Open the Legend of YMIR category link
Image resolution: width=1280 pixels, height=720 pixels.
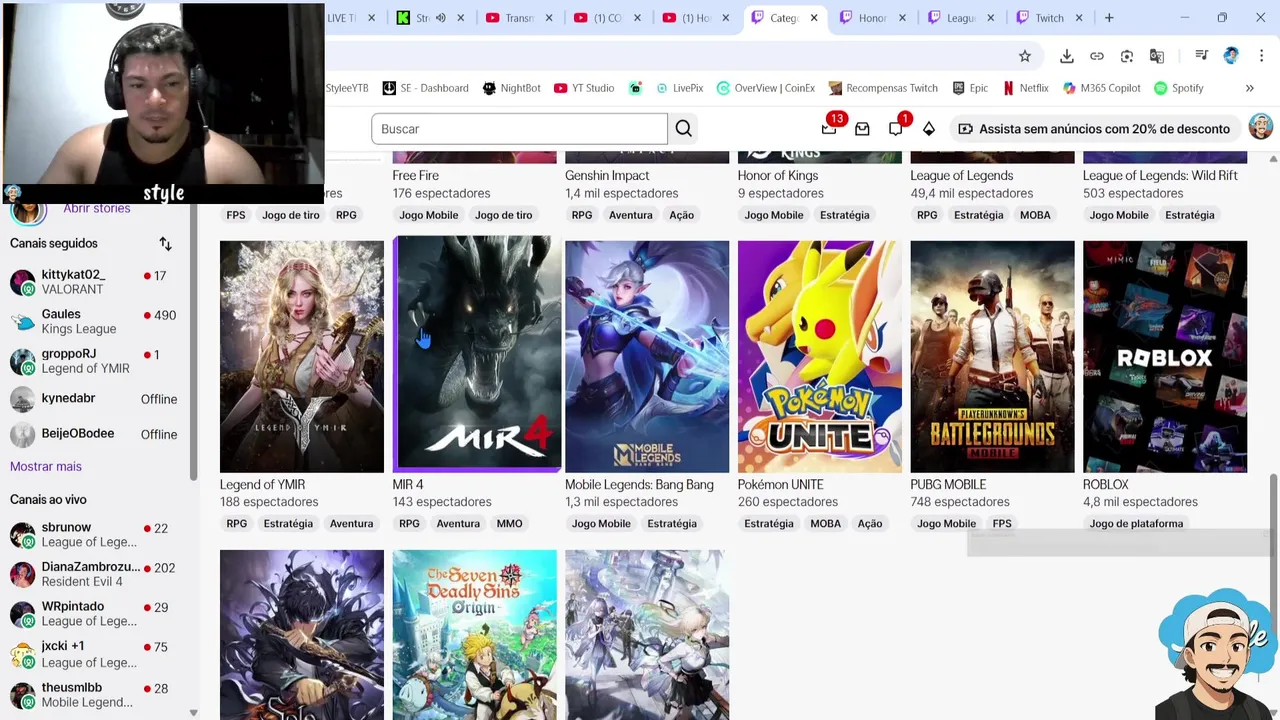tap(262, 485)
